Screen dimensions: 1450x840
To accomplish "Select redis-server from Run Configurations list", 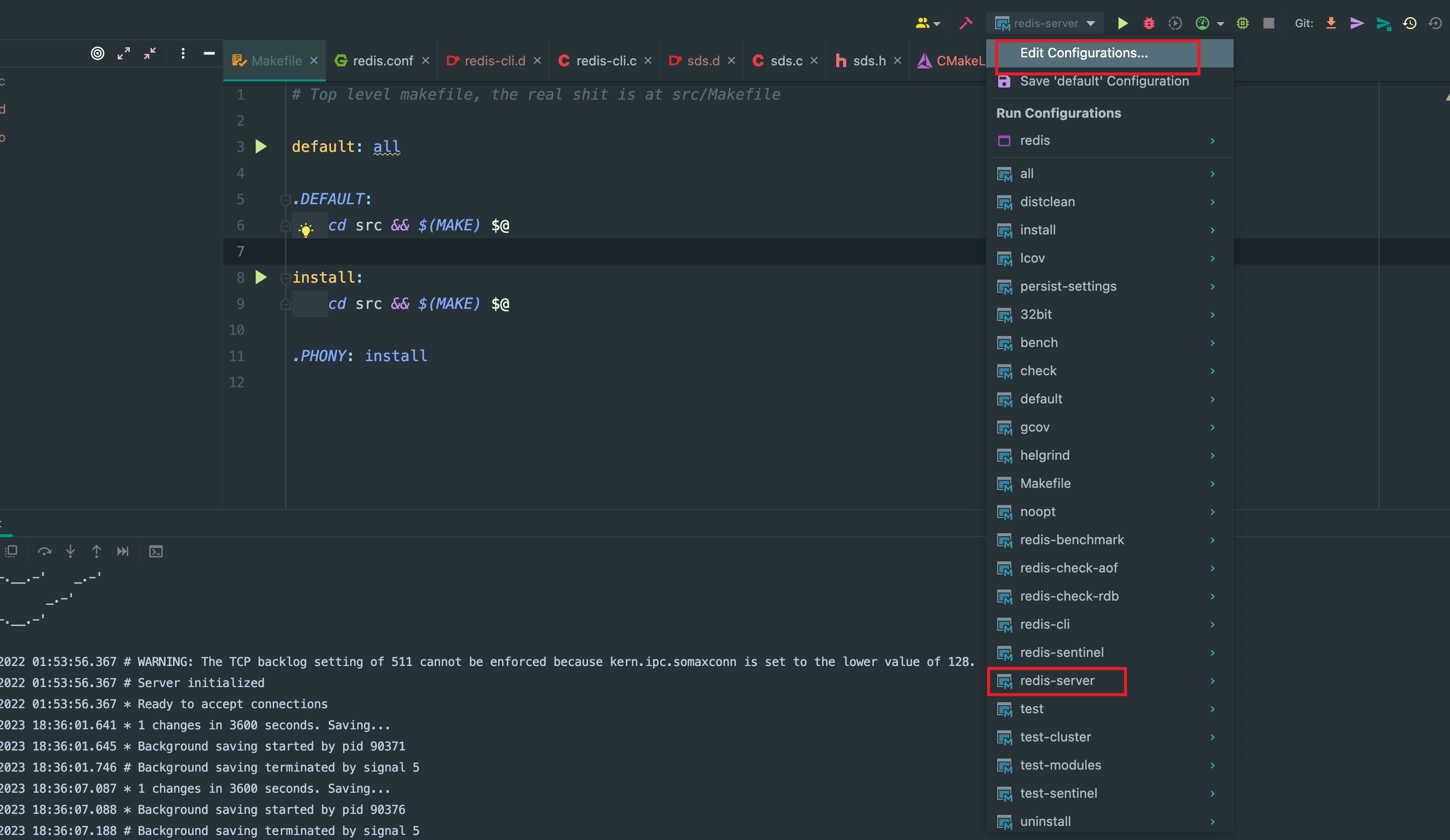I will pyautogui.click(x=1057, y=681).
